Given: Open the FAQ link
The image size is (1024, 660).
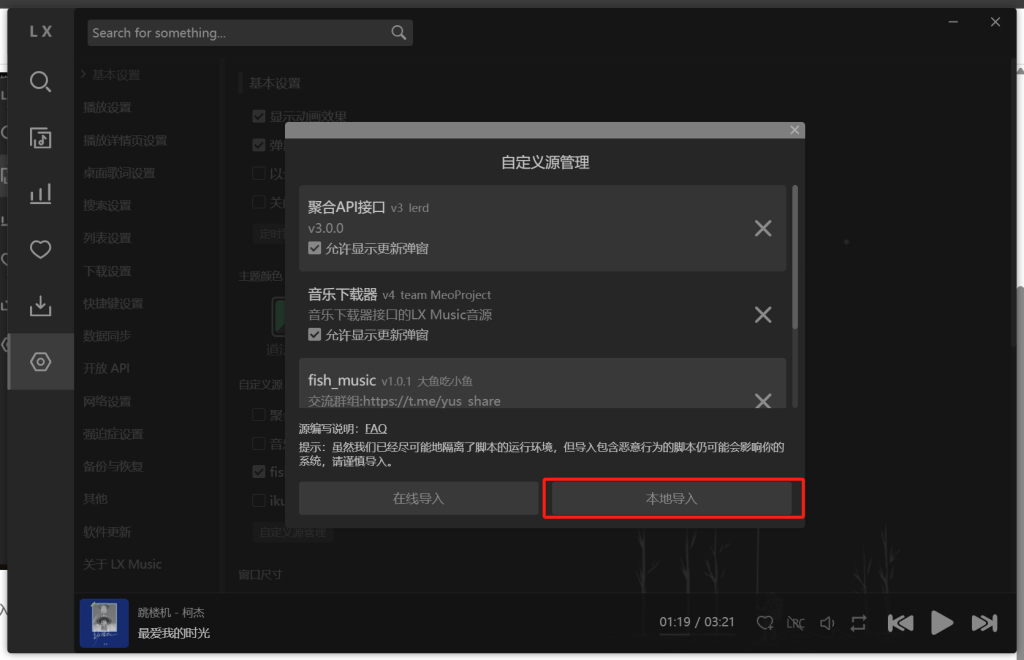Looking at the screenshot, I should 376,429.
